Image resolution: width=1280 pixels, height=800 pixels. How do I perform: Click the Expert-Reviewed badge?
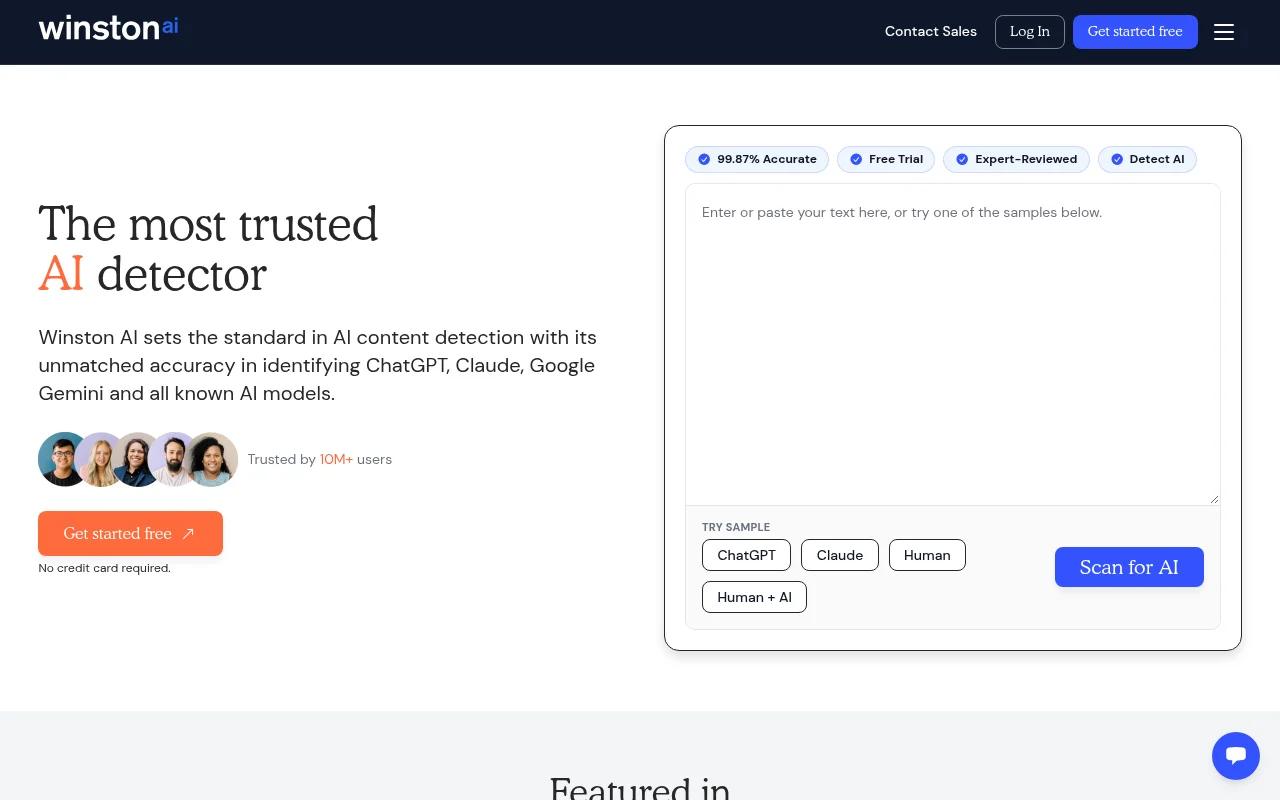click(1016, 159)
